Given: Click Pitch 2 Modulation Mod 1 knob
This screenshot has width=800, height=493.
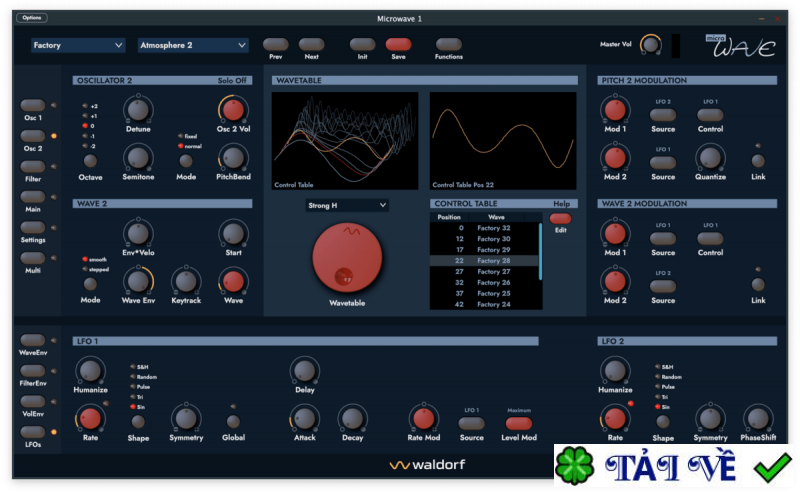Looking at the screenshot, I should click(615, 110).
